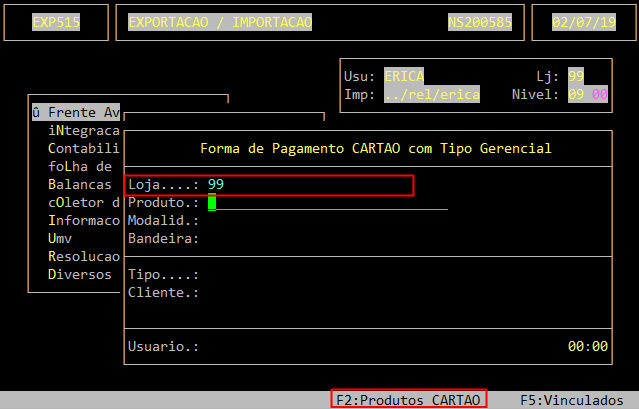Click the EXP515 program code box
The image size is (639, 409).
click(56, 22)
